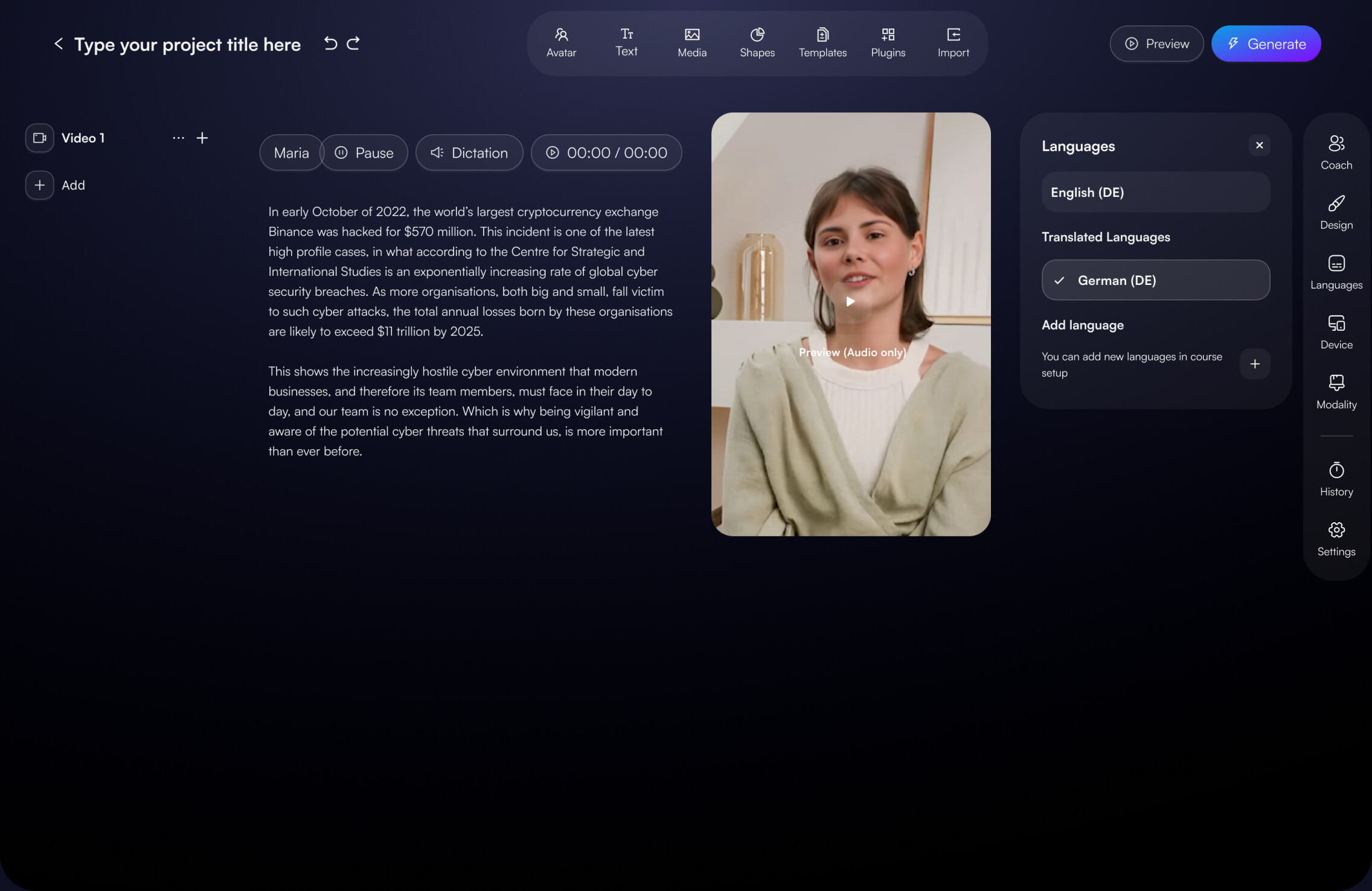The height and width of the screenshot is (891, 1372).
Task: Select the Shapes tool
Action: [757, 43]
